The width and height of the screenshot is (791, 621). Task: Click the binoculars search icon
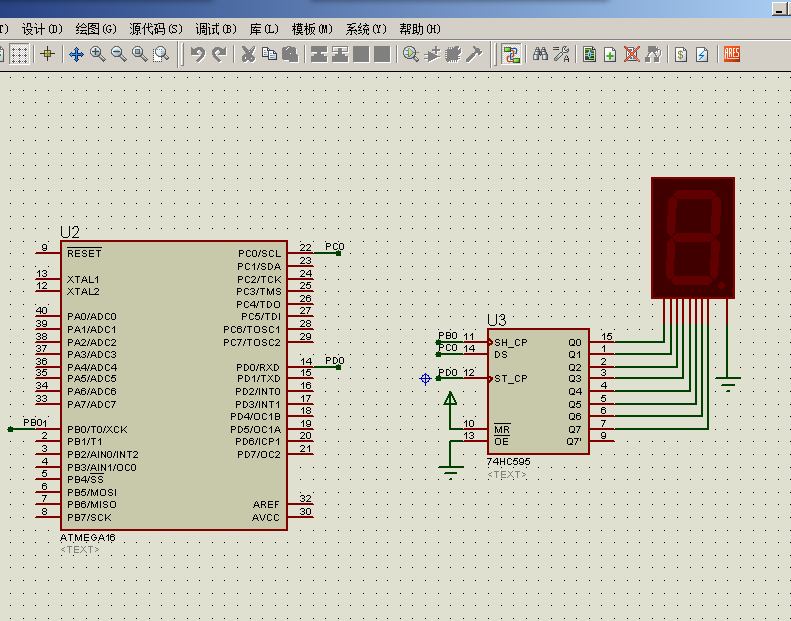(540, 54)
